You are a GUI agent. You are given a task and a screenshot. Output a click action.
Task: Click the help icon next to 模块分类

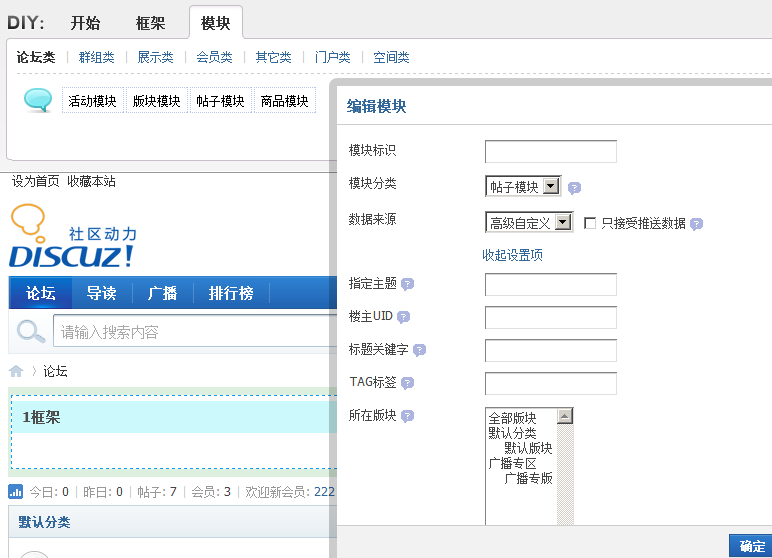pyautogui.click(x=574, y=187)
